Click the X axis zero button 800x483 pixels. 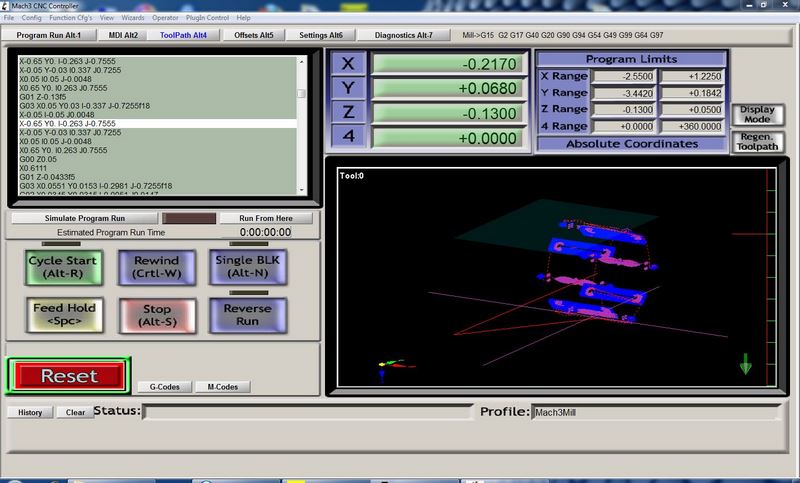pyautogui.click(x=348, y=64)
